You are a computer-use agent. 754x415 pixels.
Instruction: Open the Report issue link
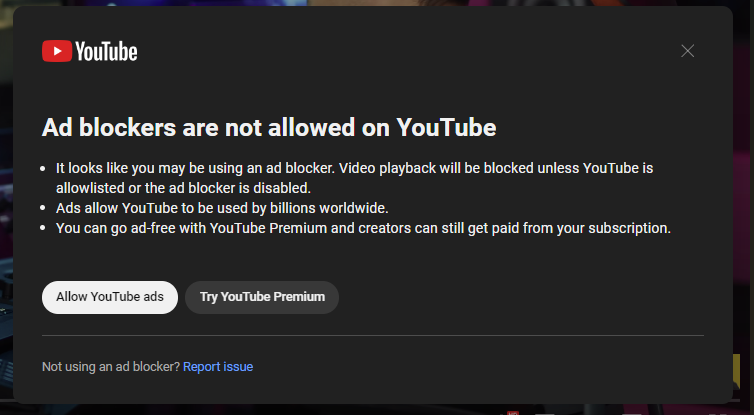click(x=218, y=367)
